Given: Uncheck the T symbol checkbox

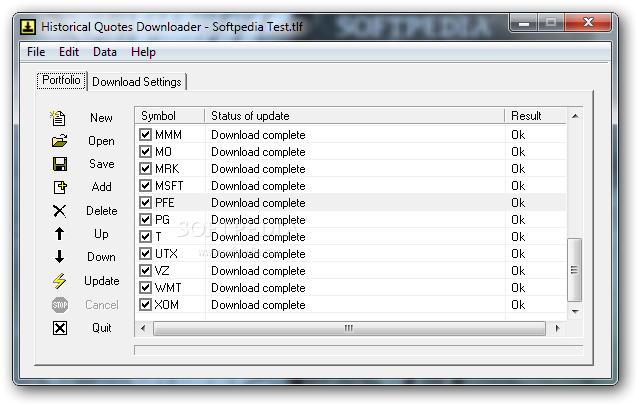Looking at the screenshot, I should click(x=145, y=237).
